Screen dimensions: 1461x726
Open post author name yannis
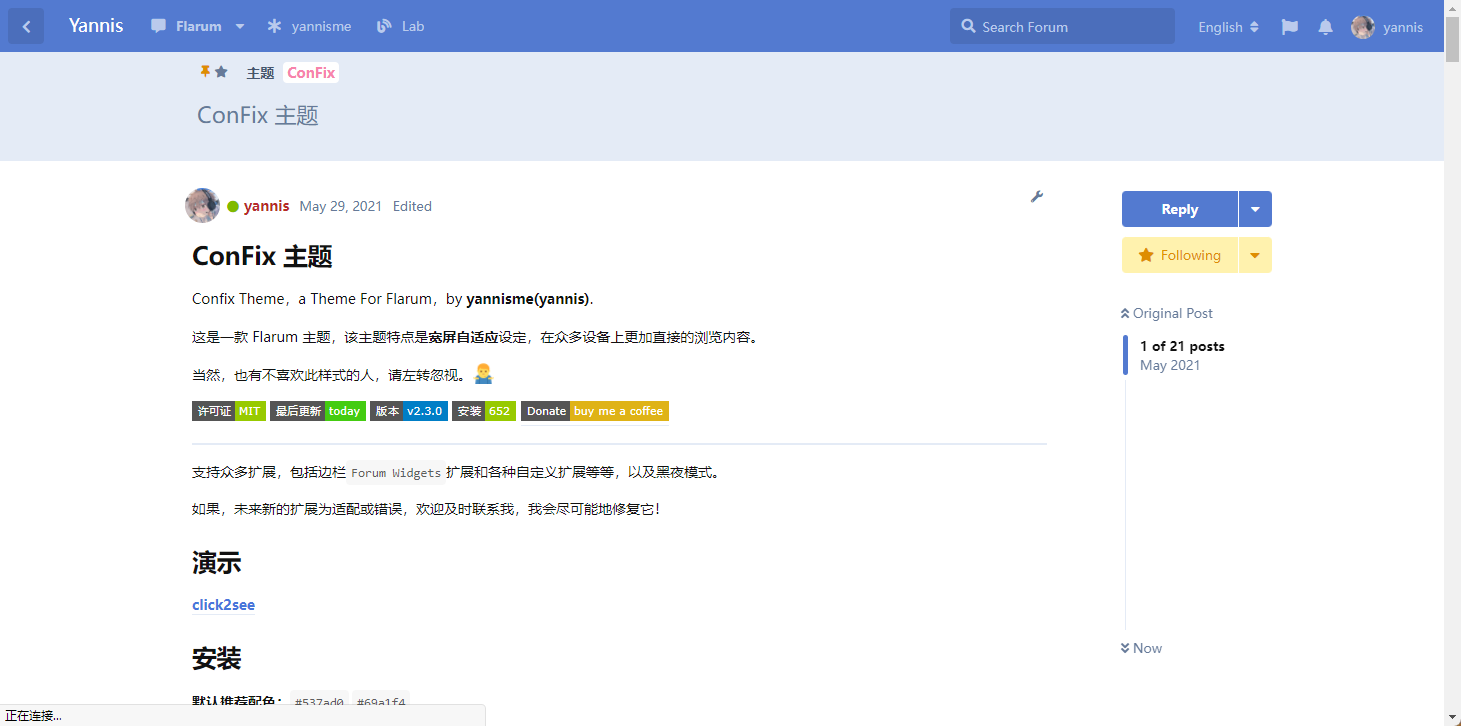pyautogui.click(x=266, y=206)
